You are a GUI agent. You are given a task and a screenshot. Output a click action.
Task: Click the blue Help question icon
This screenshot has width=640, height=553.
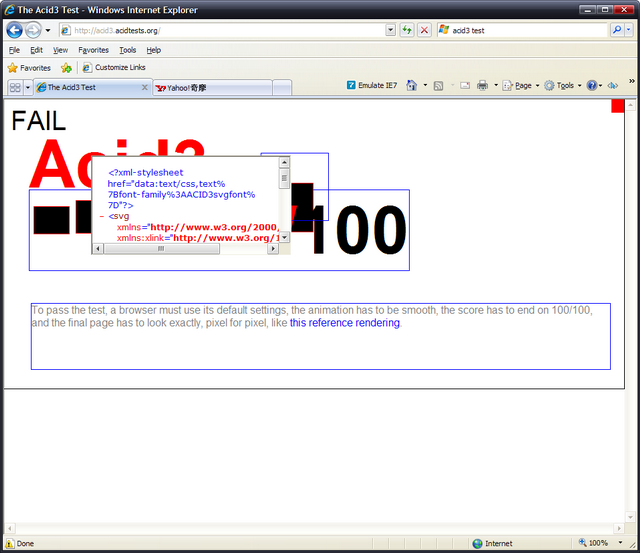594,86
